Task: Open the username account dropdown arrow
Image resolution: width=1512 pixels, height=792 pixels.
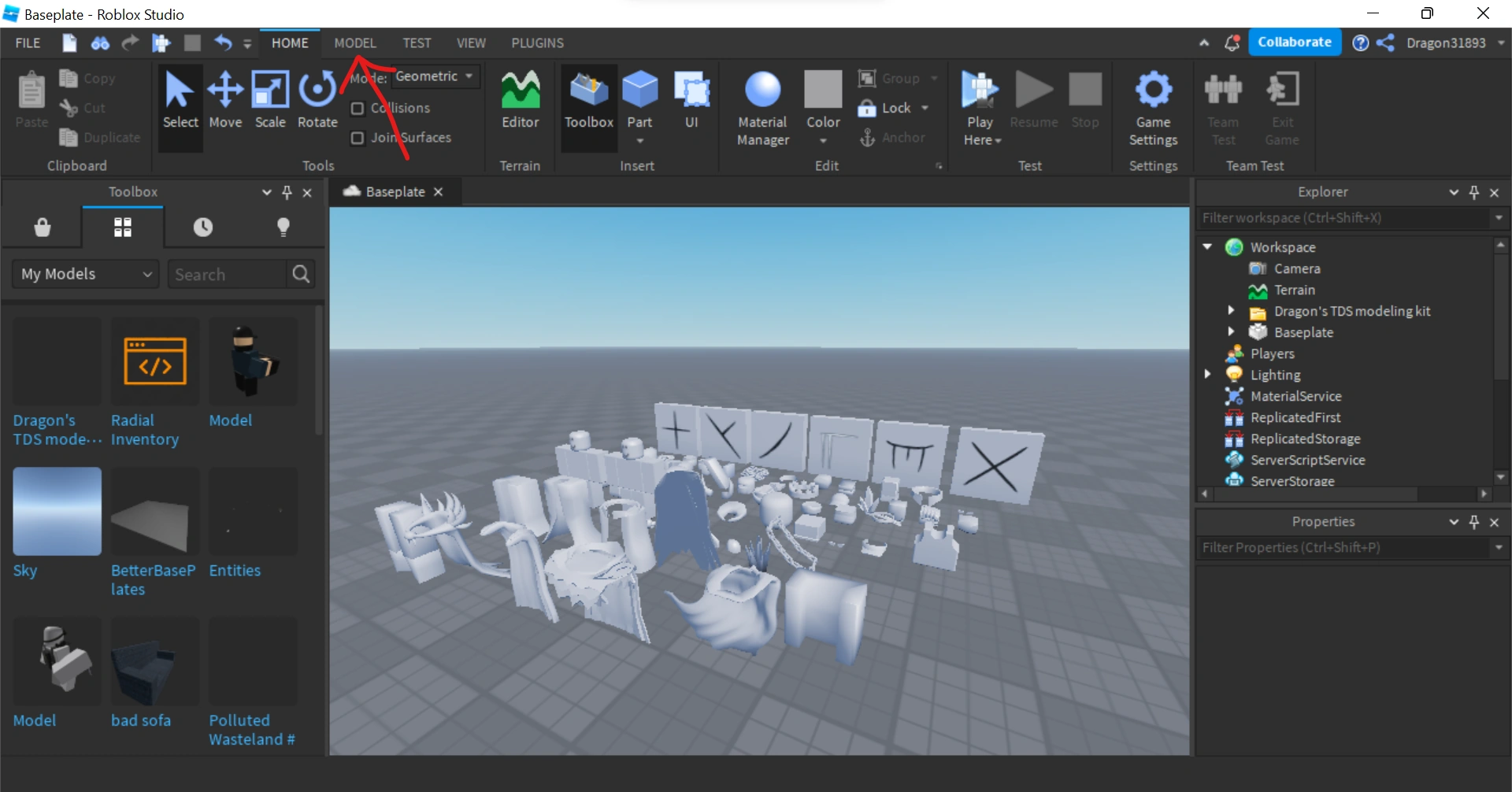Action: [1501, 43]
